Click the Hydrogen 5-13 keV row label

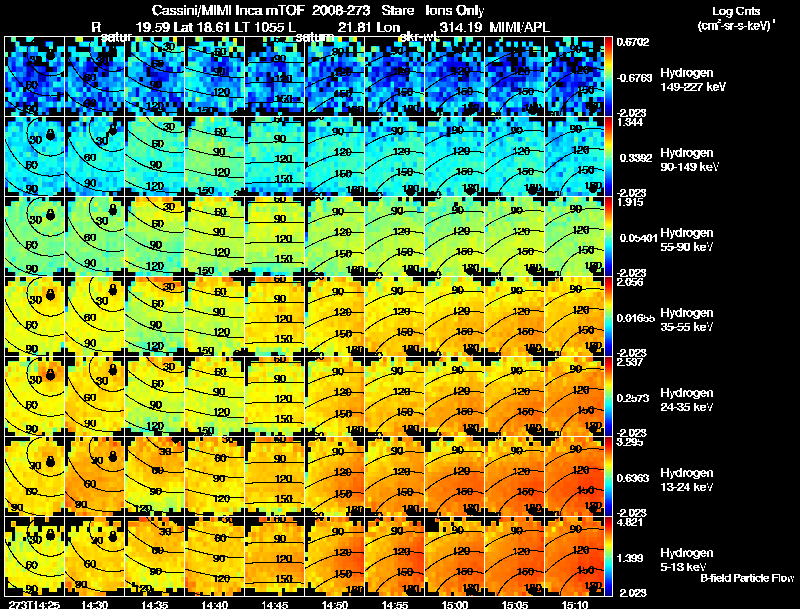(x=687, y=560)
